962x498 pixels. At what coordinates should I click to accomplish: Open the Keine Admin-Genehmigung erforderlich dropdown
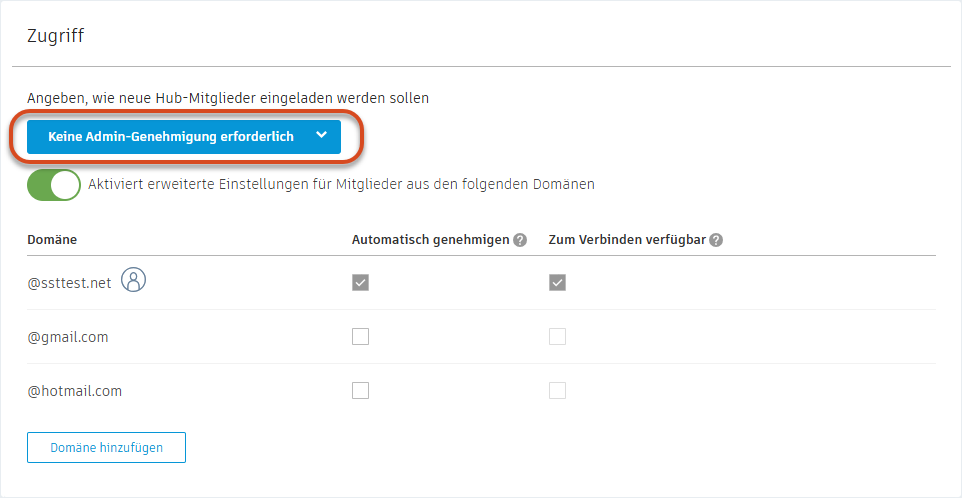coord(171,137)
